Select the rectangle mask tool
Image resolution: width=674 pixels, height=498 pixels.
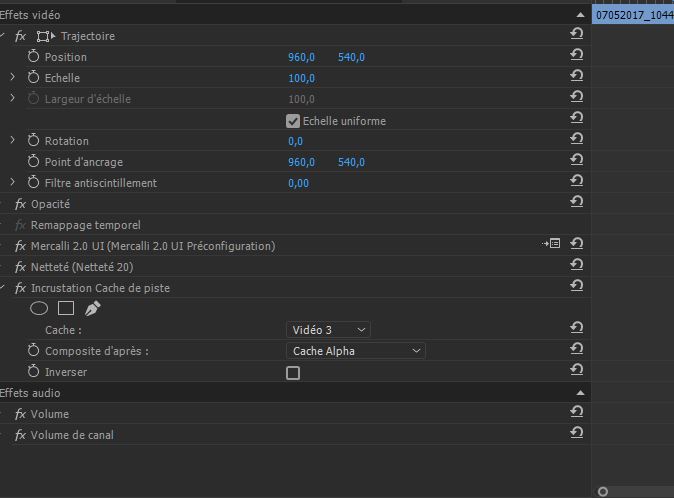66,308
